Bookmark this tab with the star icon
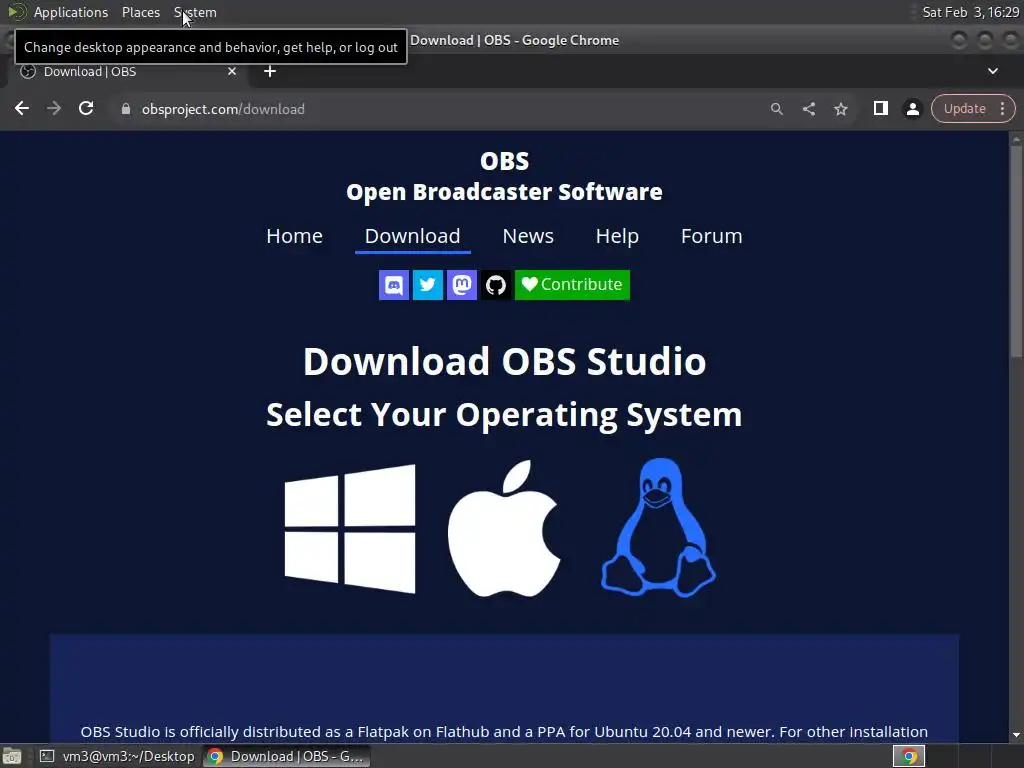This screenshot has height=768, width=1024. pos(840,109)
